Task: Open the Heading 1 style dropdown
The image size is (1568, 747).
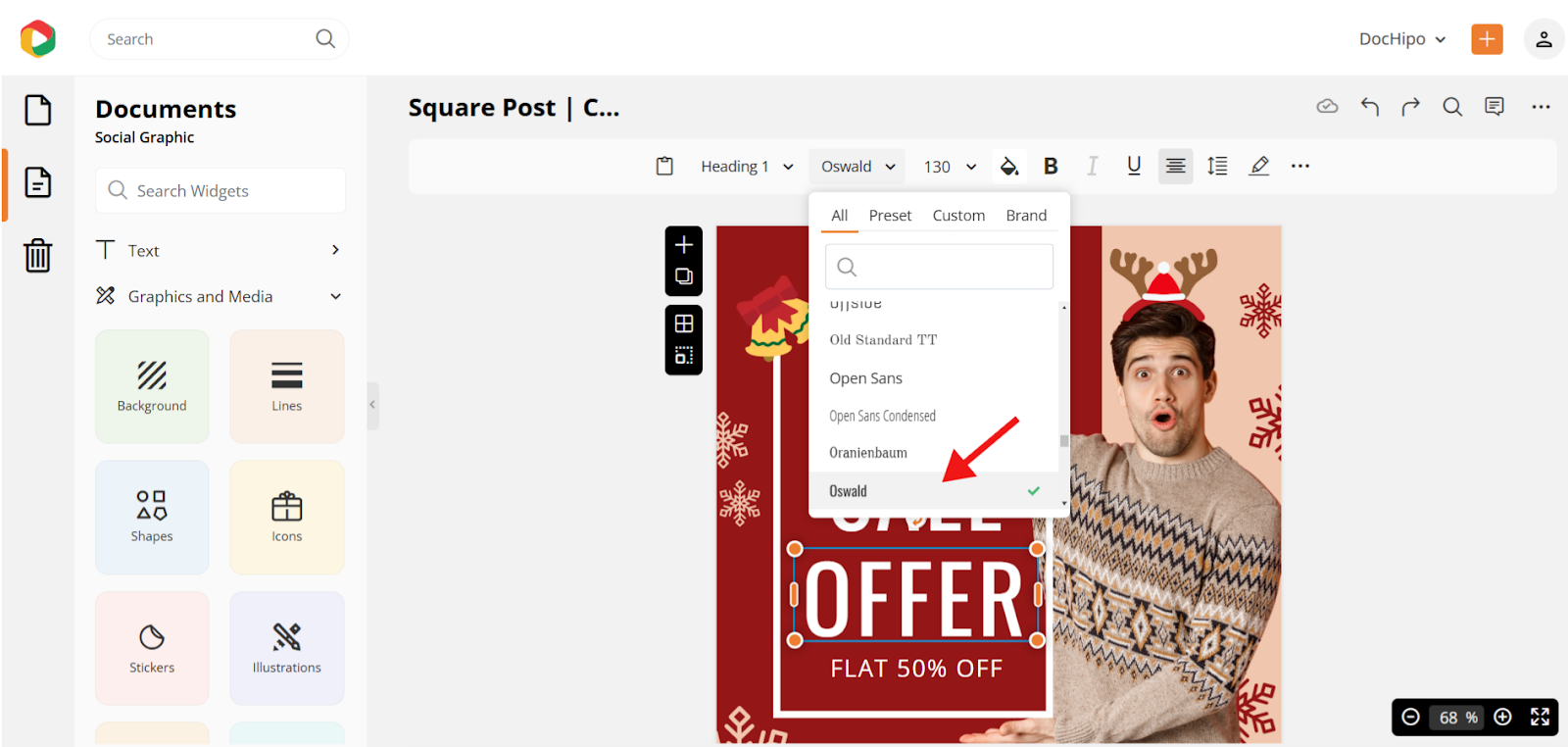Action: point(747,167)
